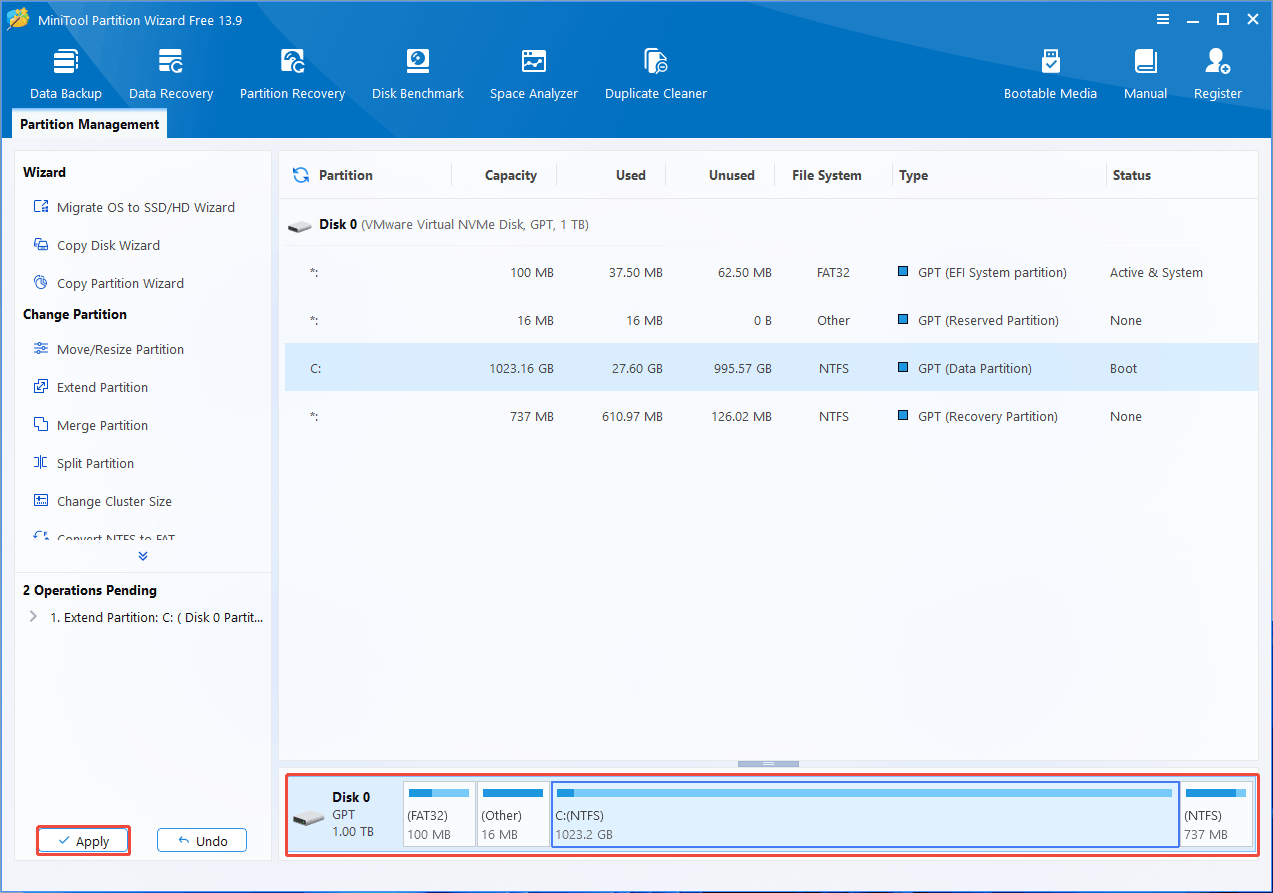
Task: Open Bootable Media builder
Action: [1050, 74]
